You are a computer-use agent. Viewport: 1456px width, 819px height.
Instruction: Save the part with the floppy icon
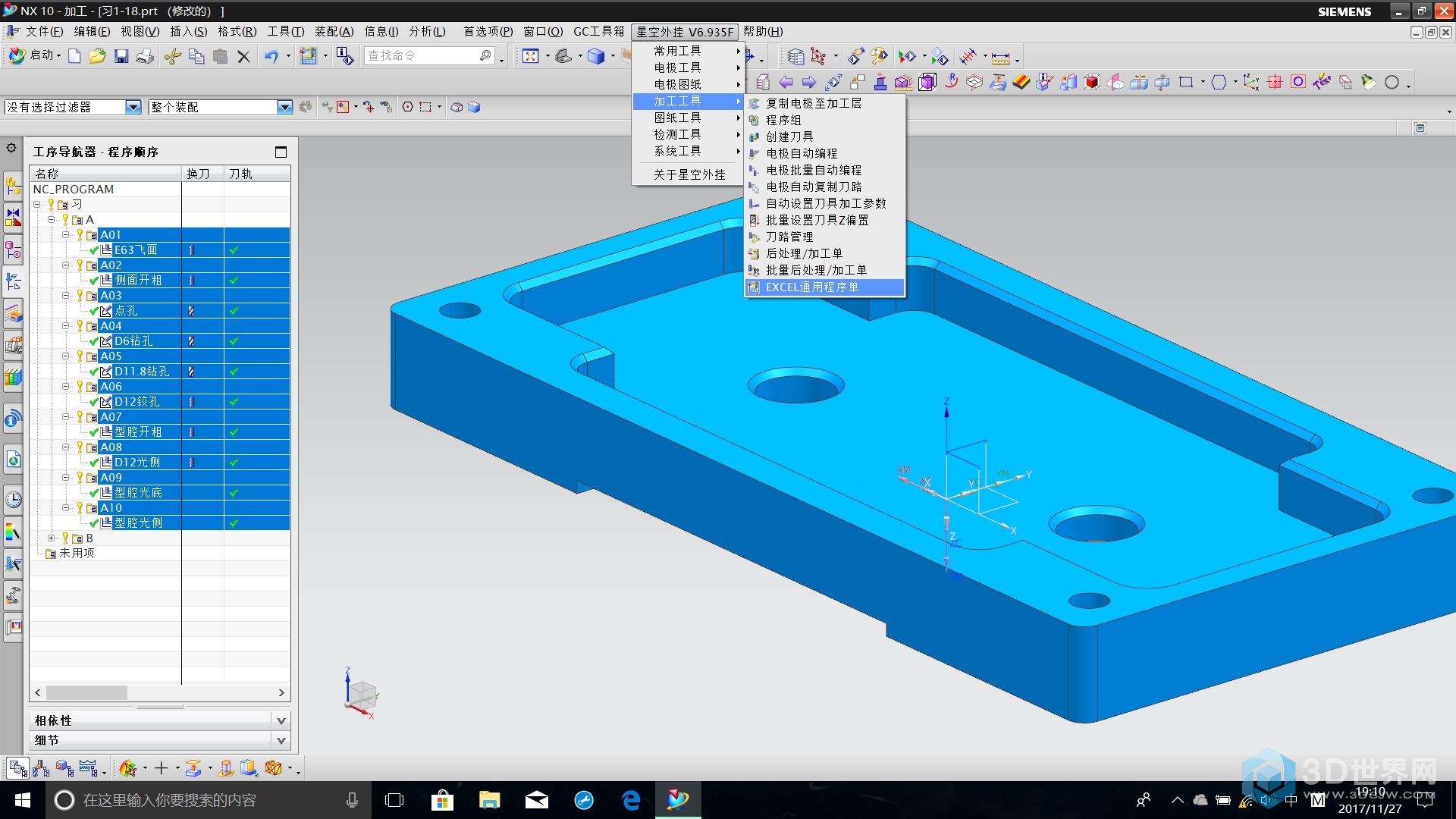click(121, 56)
